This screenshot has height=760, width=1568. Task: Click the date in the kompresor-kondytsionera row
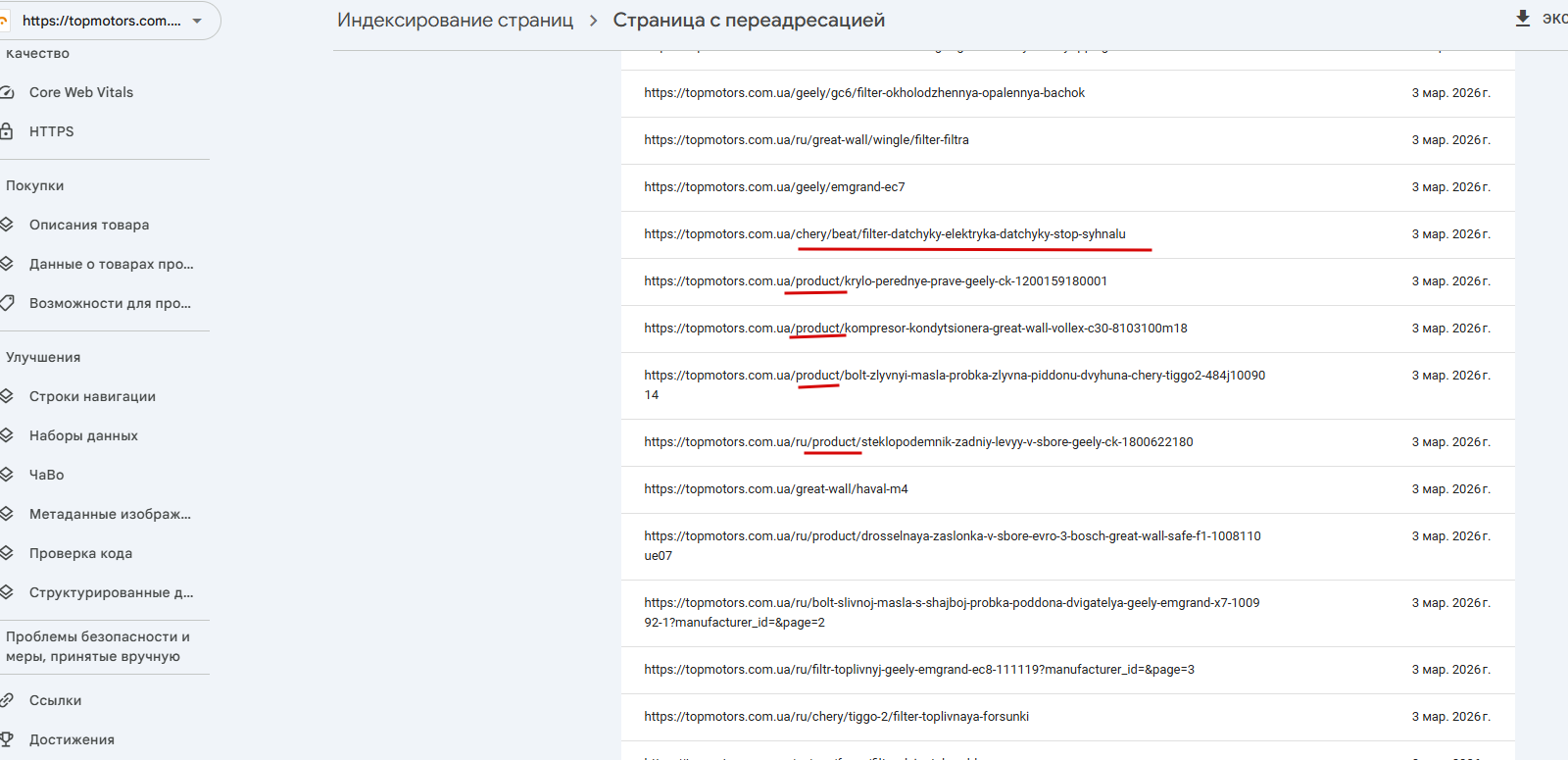coord(1450,329)
